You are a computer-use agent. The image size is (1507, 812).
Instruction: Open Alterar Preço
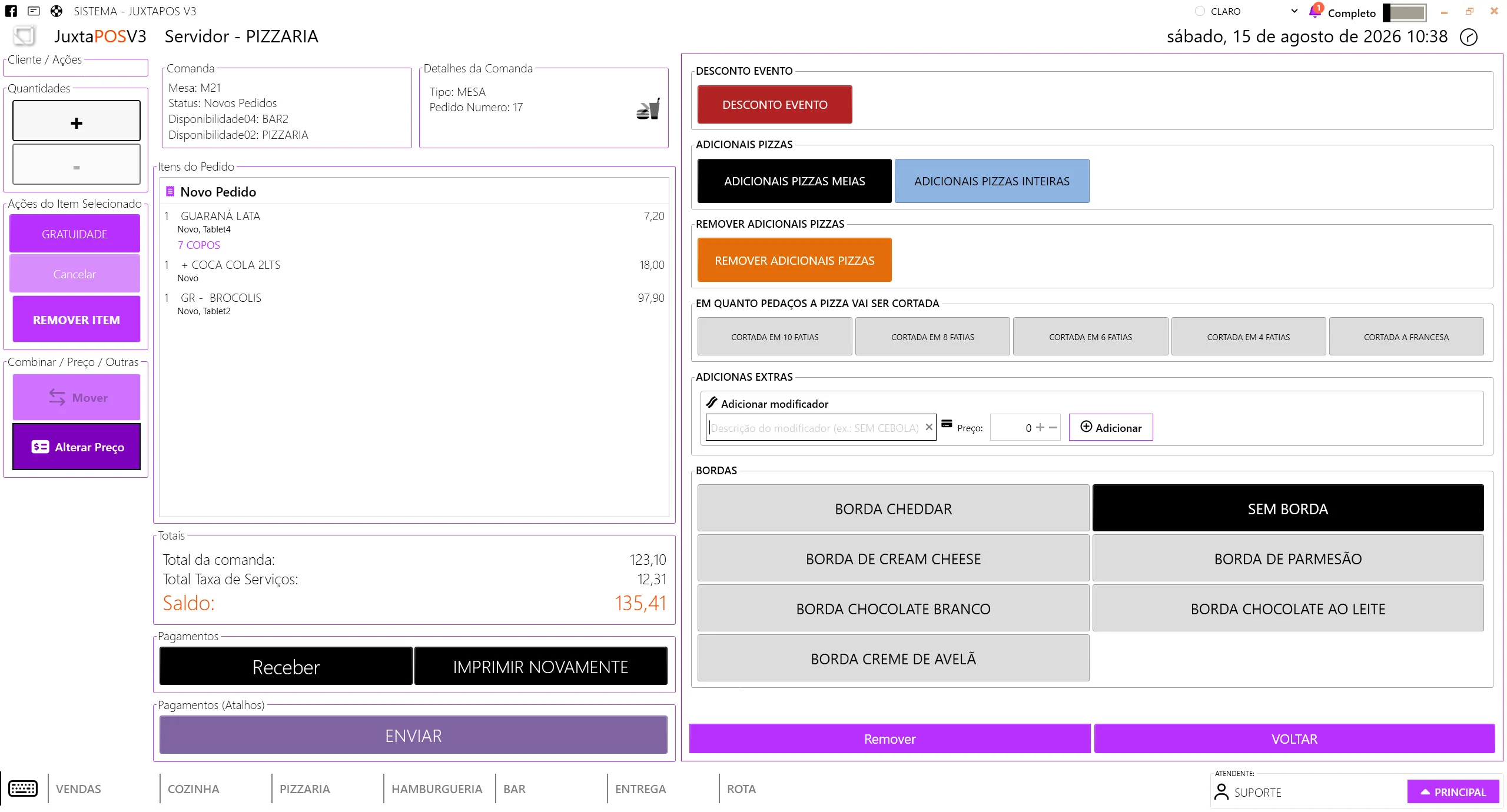pyautogui.click(x=77, y=447)
